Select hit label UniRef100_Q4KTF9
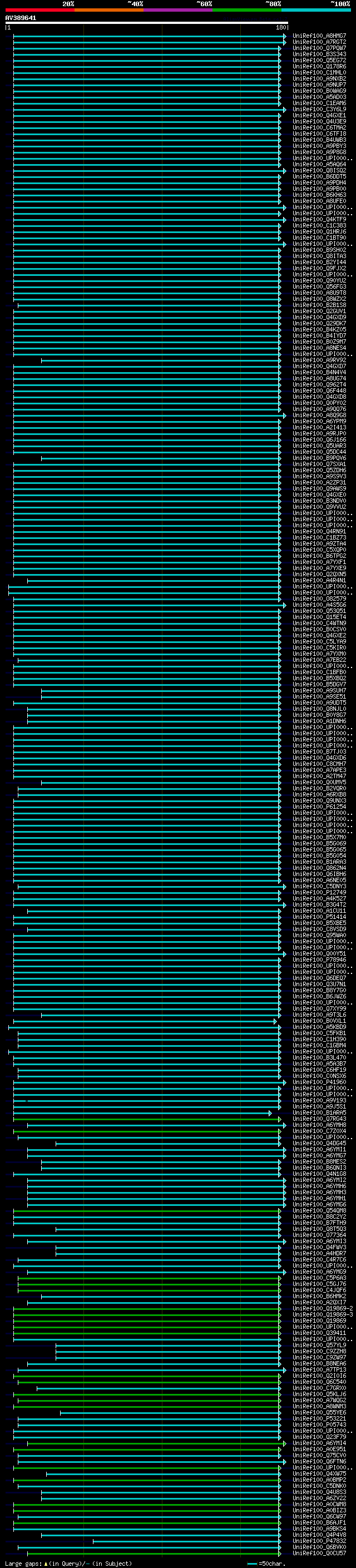This screenshot has width=356, height=1568. click(319, 220)
